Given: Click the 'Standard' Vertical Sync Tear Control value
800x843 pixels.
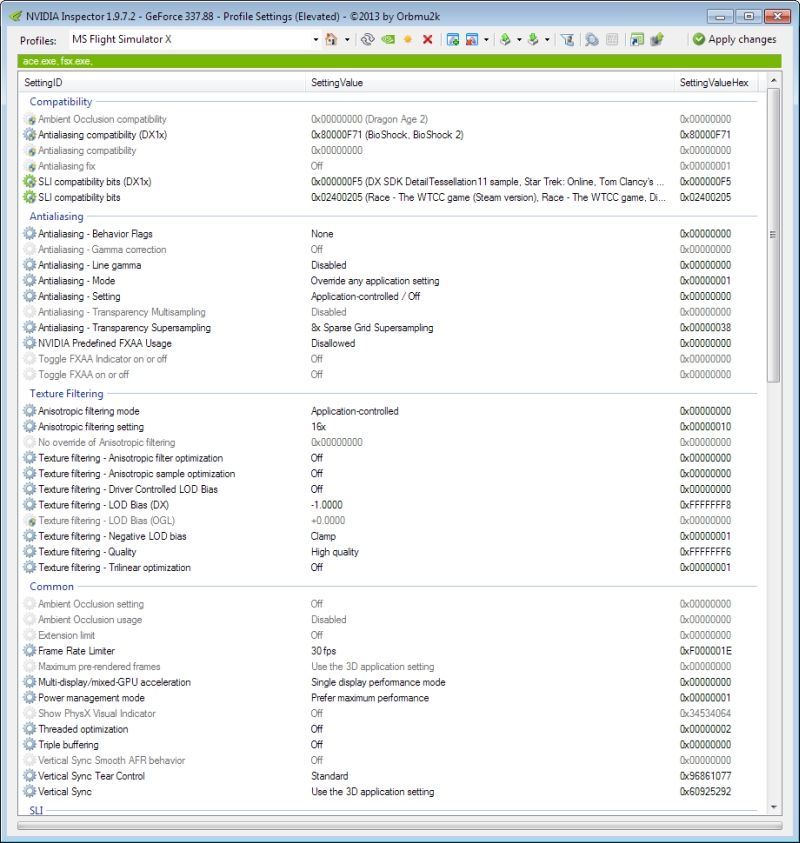Looking at the screenshot, I should (330, 776).
